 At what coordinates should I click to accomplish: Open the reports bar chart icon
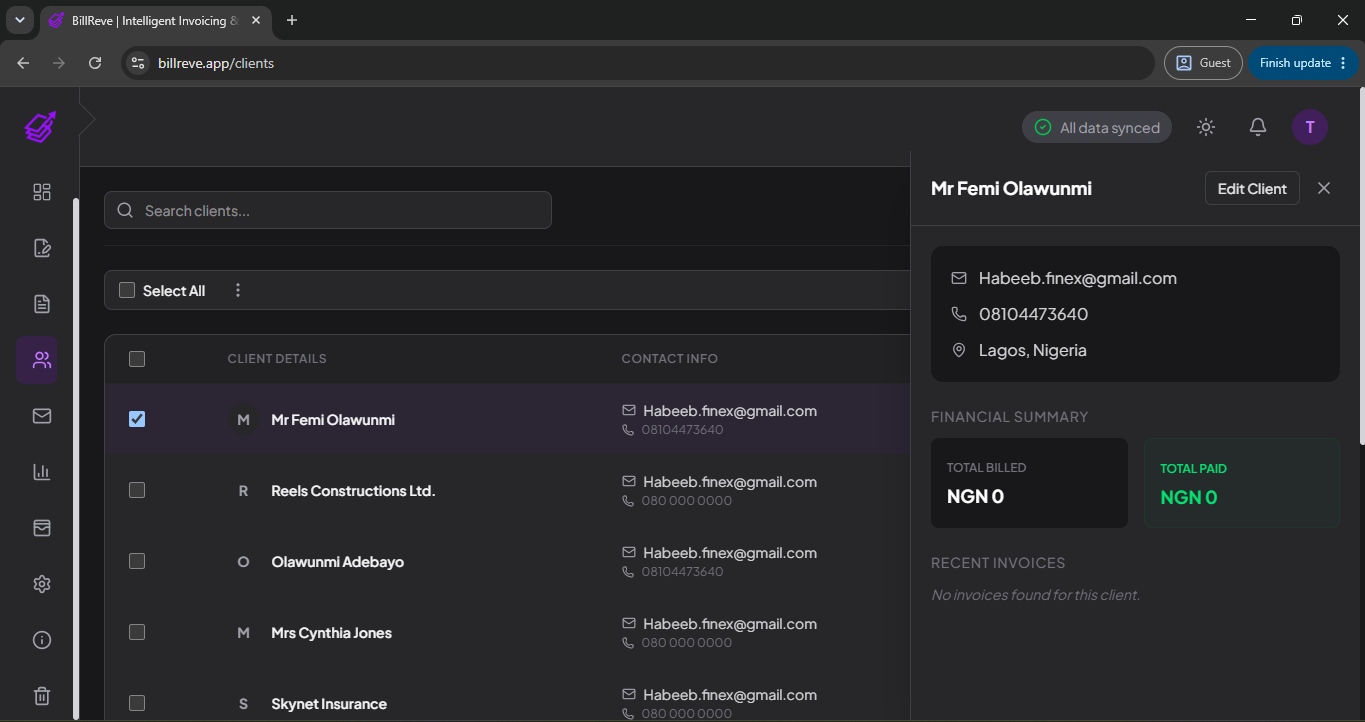coord(42,472)
